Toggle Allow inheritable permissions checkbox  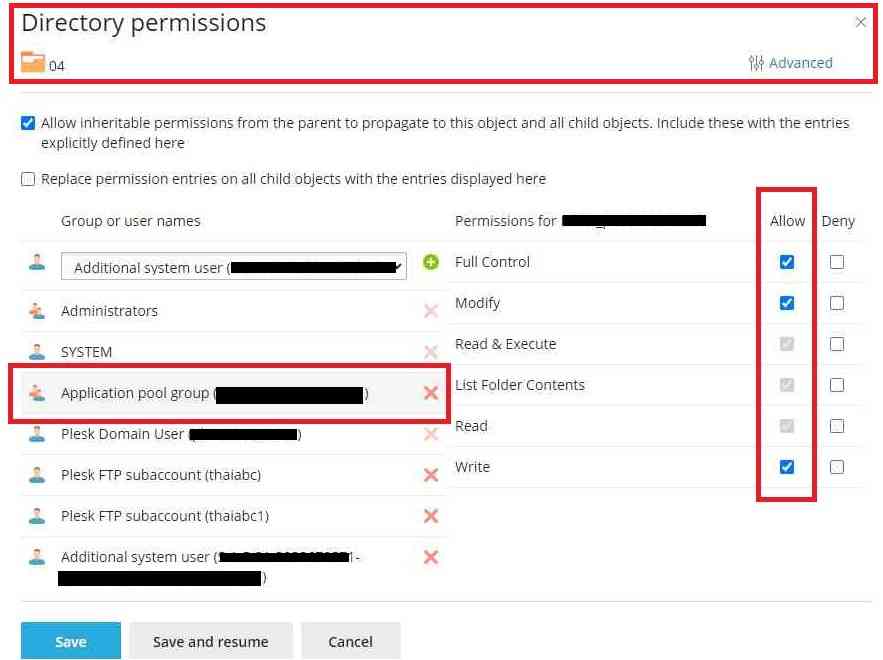tap(28, 124)
